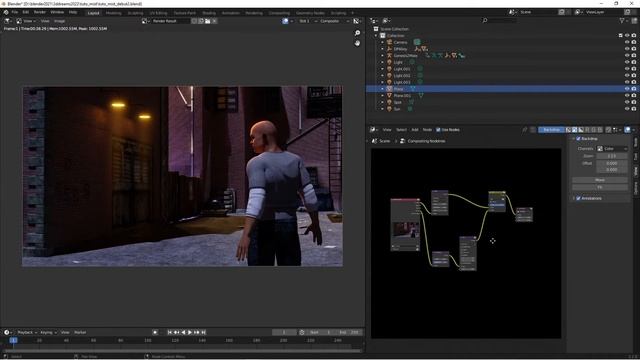The image size is (640, 360).
Task: Click the Plane.001 mesh icon in outliner
Action: (x=389, y=96)
